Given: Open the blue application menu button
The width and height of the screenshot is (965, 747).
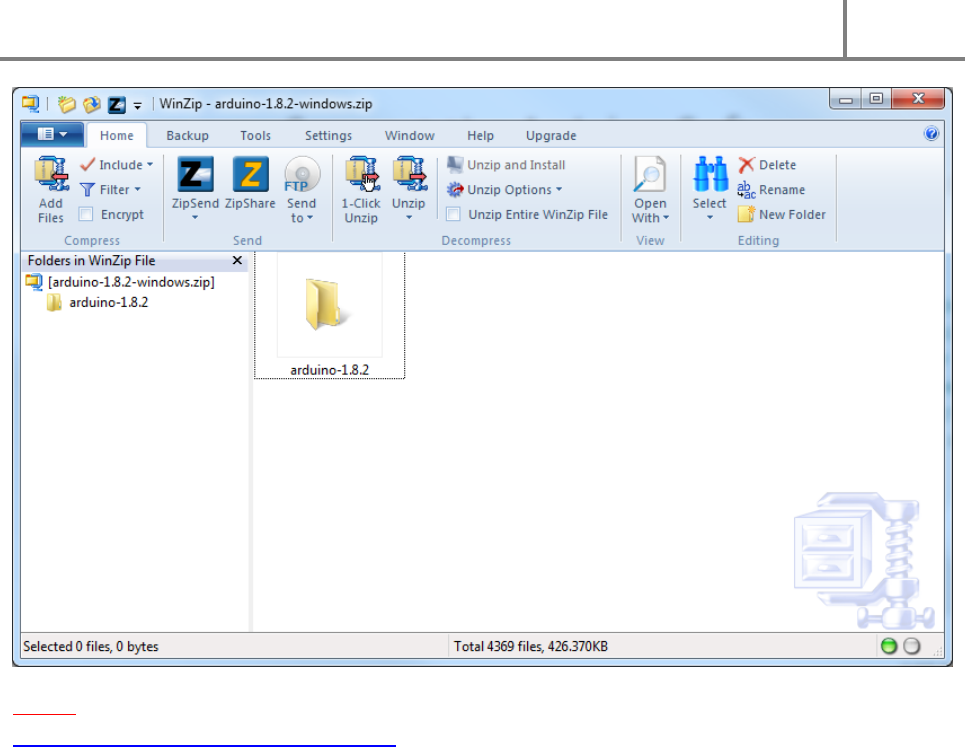Looking at the screenshot, I should pyautogui.click(x=52, y=134).
